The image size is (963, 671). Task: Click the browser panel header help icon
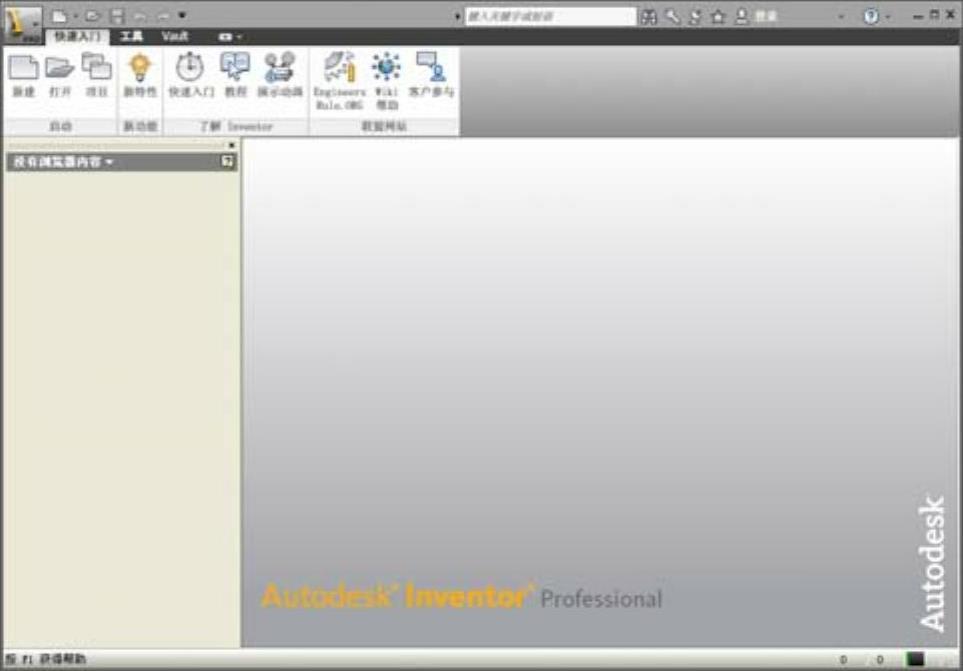click(227, 161)
